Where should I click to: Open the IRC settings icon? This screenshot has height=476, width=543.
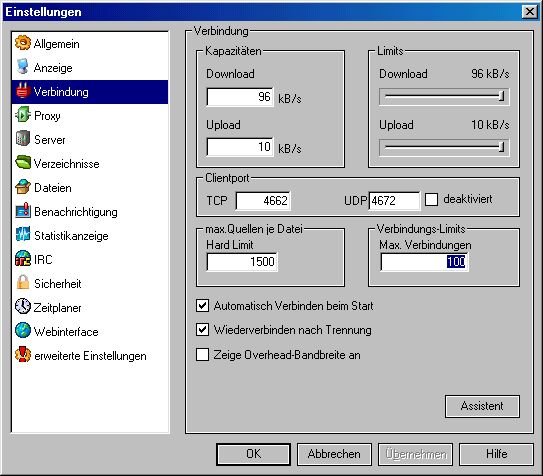tap(23, 259)
